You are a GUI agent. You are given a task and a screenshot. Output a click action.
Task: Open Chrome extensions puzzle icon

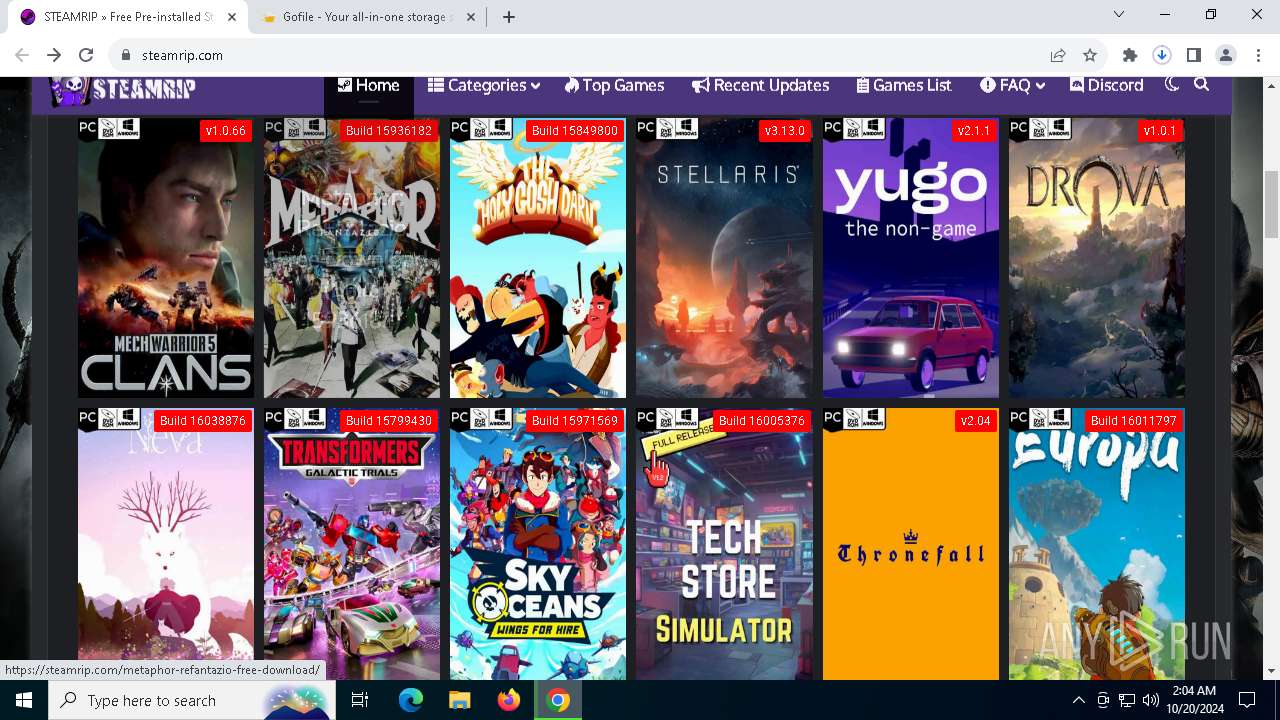click(x=1130, y=55)
